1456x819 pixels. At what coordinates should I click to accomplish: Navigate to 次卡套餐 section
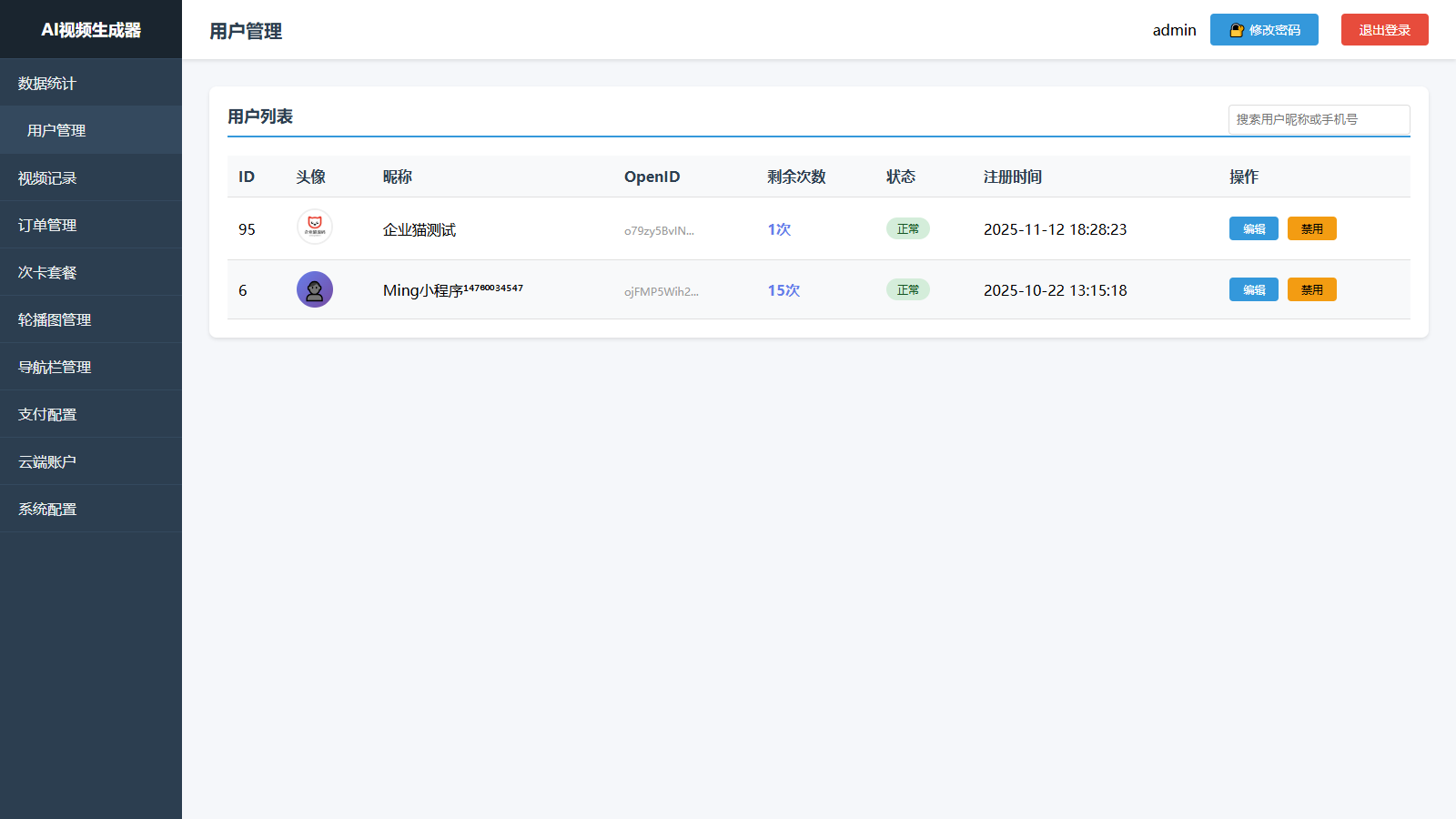47,272
